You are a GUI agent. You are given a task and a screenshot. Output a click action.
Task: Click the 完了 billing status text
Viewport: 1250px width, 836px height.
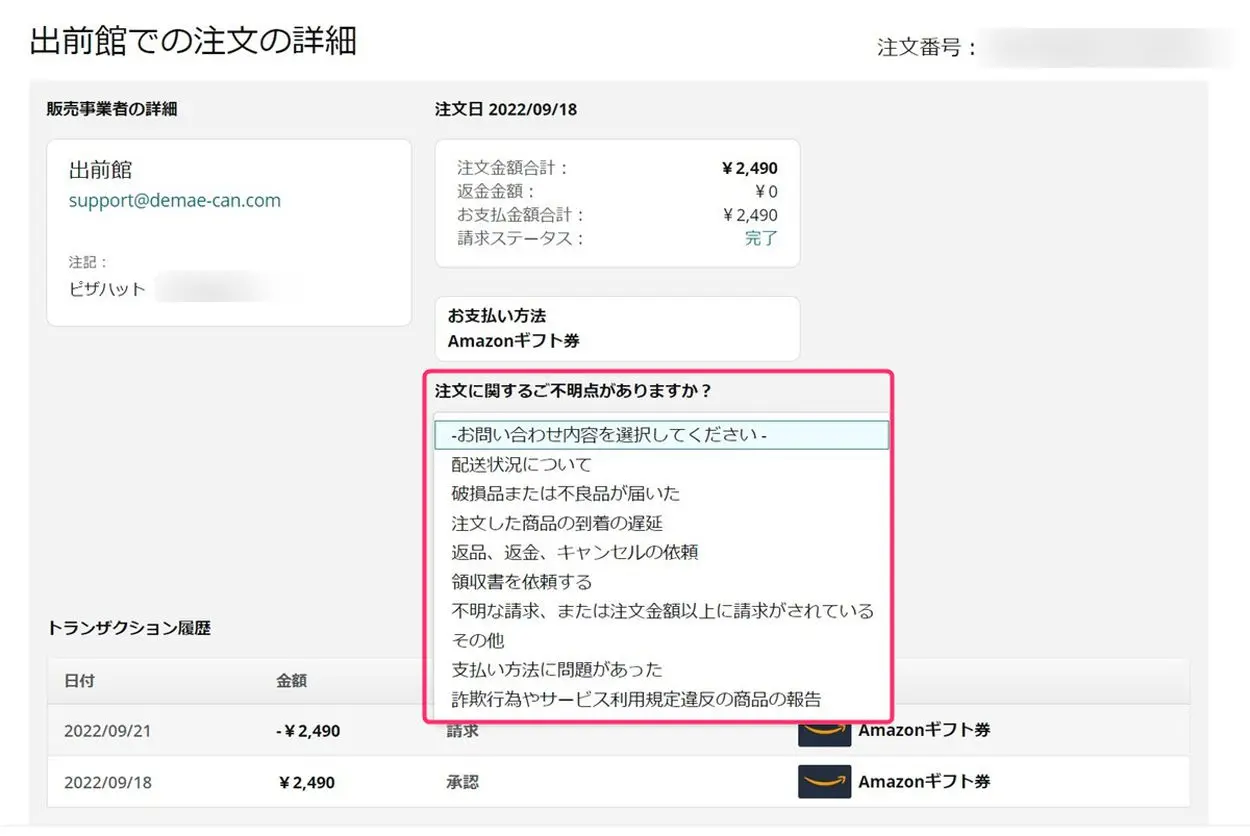coord(761,238)
